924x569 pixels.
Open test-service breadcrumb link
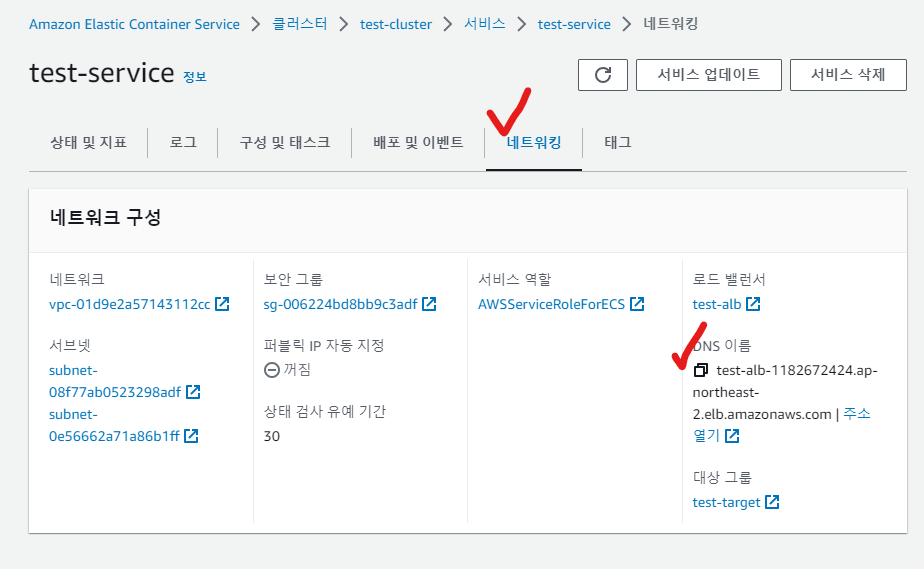pos(574,24)
